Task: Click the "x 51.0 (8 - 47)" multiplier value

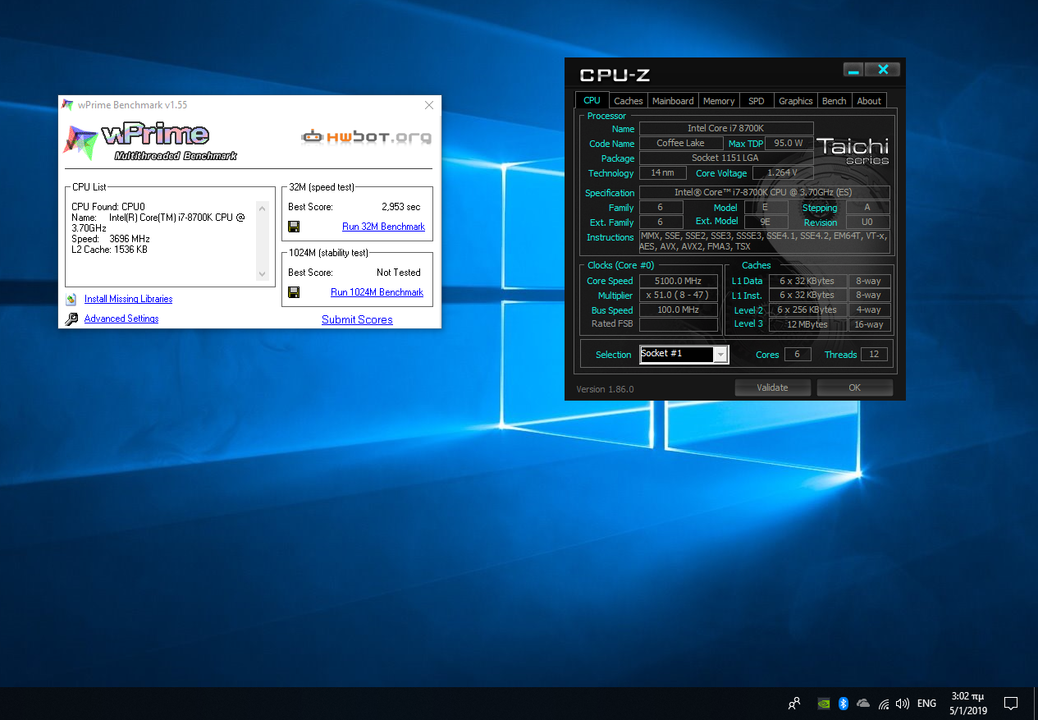Action: click(x=678, y=295)
